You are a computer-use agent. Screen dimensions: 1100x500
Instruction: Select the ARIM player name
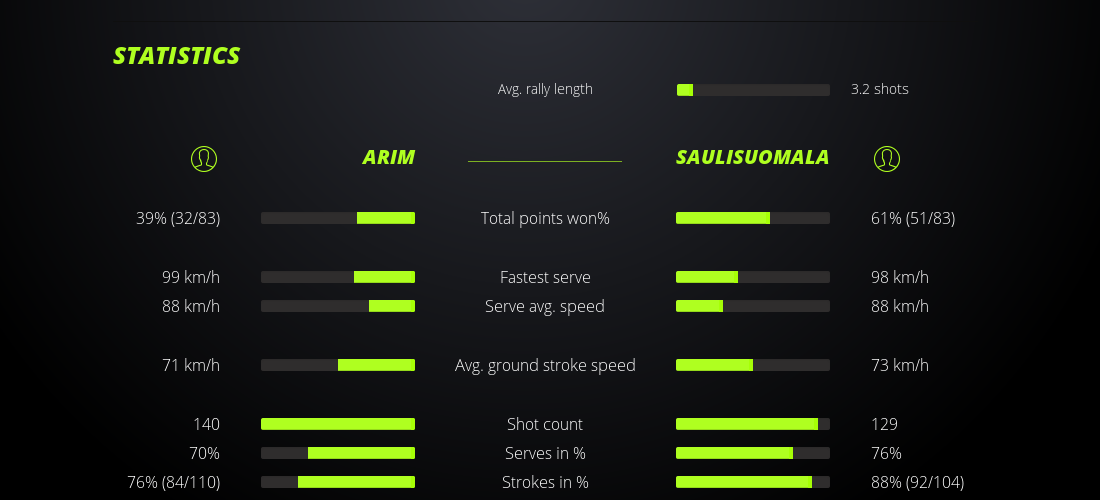click(388, 158)
